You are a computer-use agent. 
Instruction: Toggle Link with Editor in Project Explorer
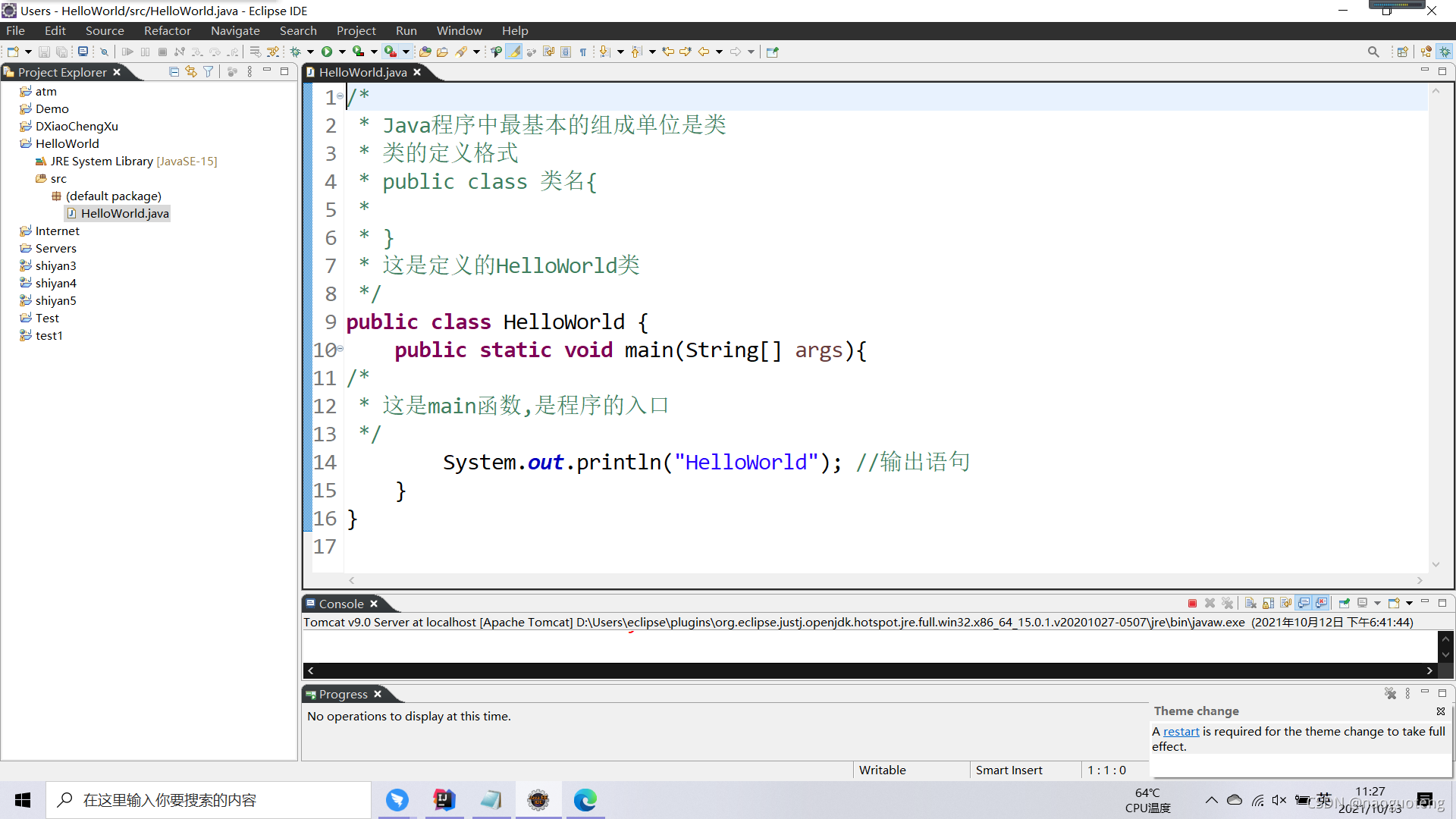pyautogui.click(x=191, y=72)
